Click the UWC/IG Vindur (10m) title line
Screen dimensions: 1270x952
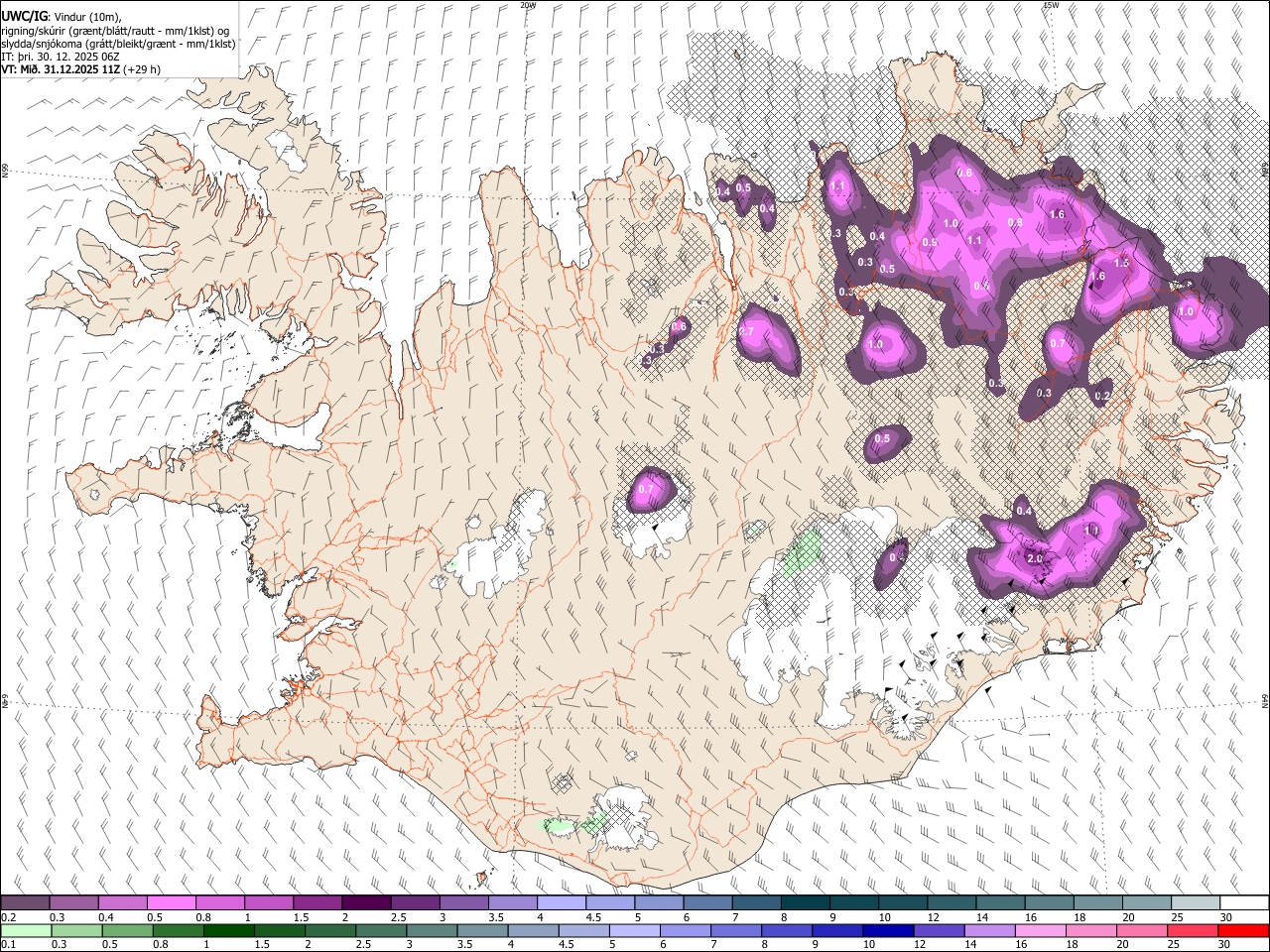pyautogui.click(x=62, y=17)
